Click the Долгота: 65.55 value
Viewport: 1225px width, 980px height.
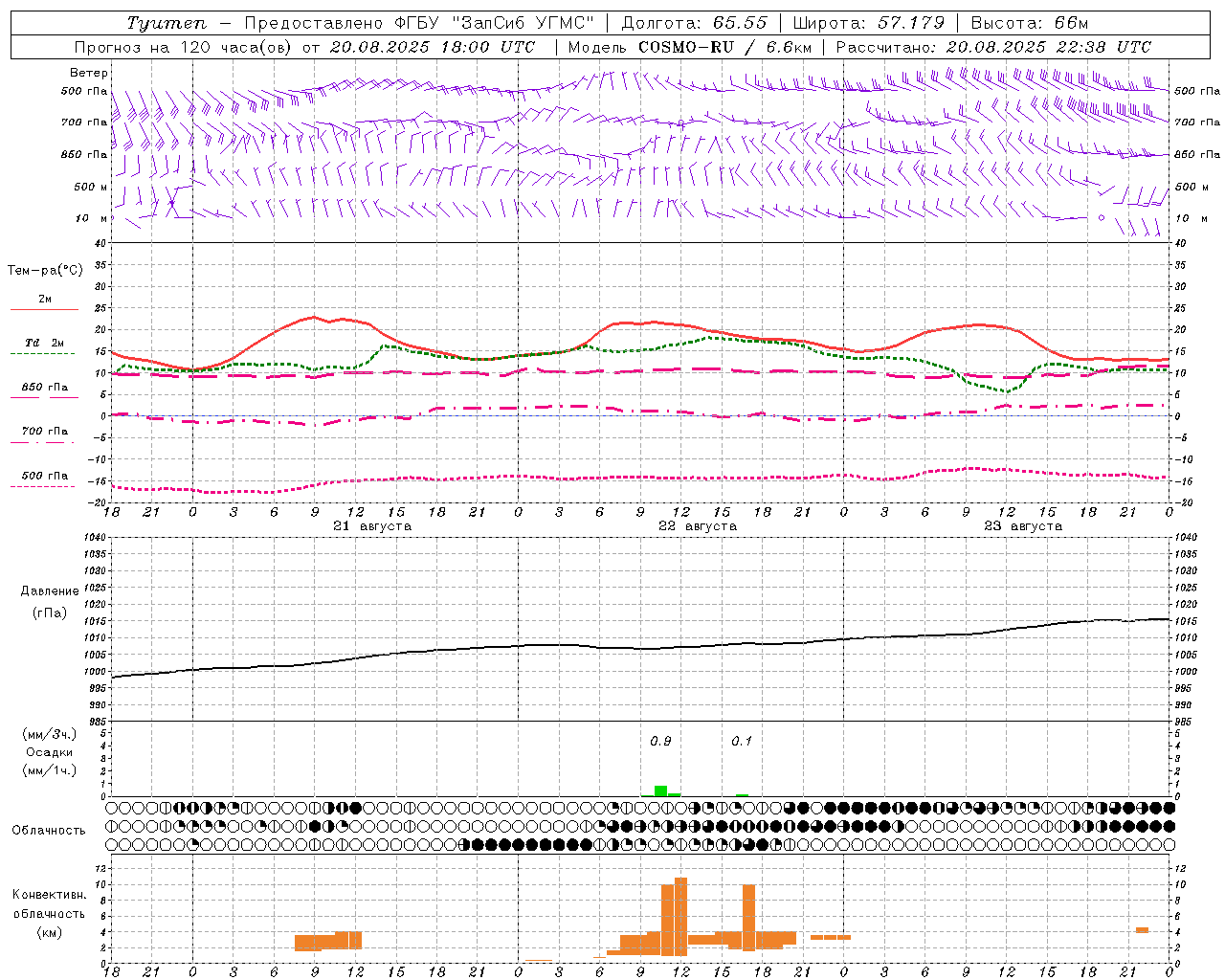point(694,23)
